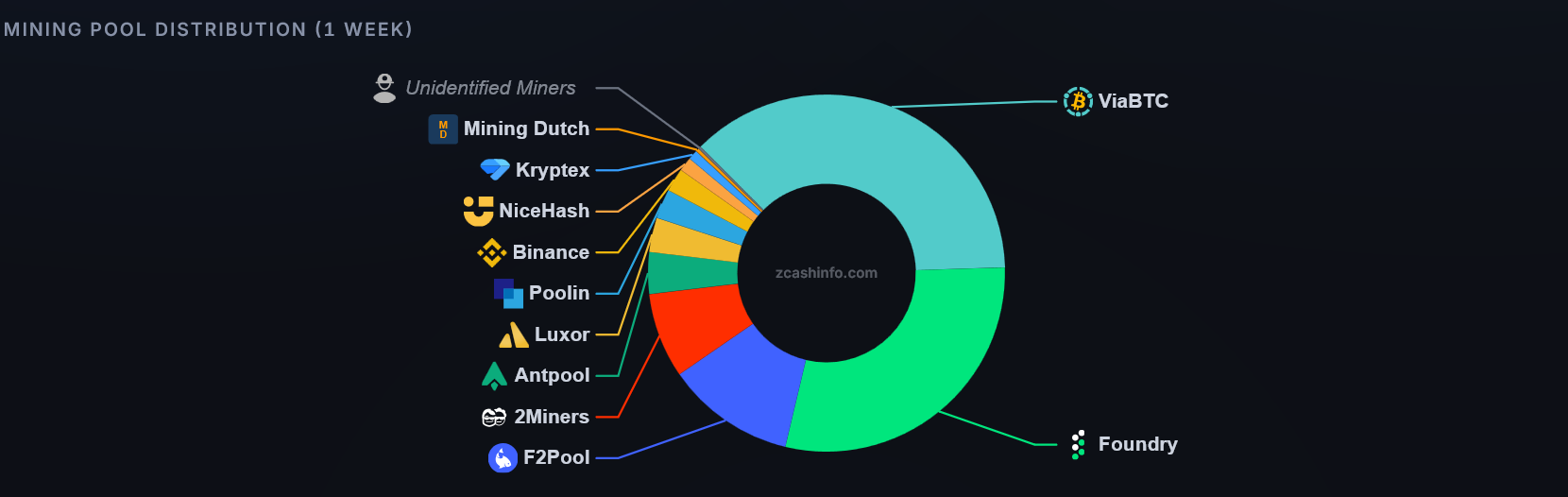
Task: Click the Mining Dutch MD icon
Action: [x=443, y=129]
